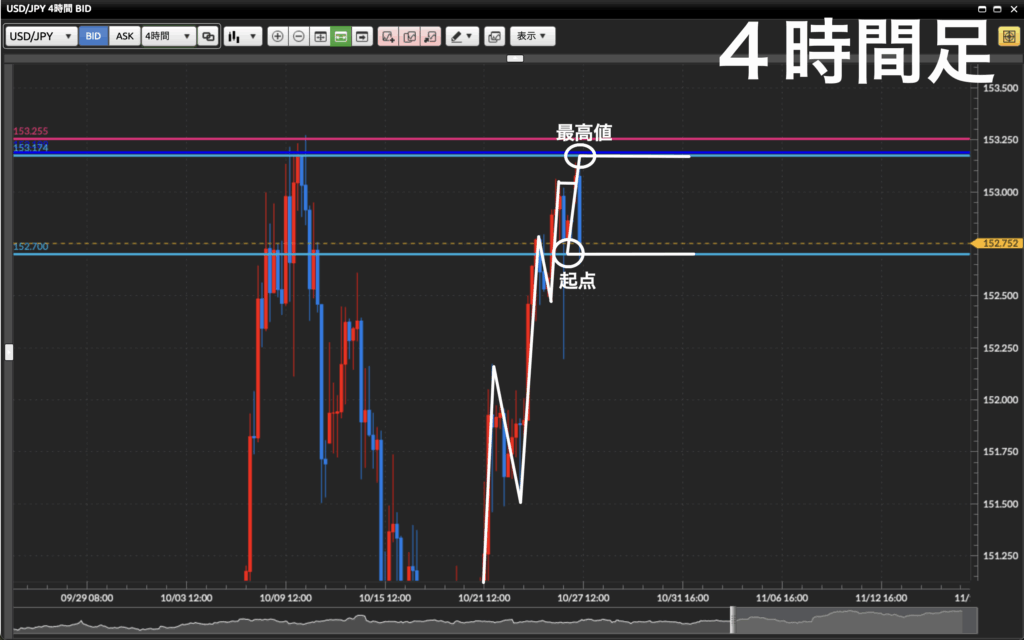Click the highlighted range in bottom overview navigator
Image resolution: width=1024 pixels, height=640 pixels.
(x=849, y=619)
